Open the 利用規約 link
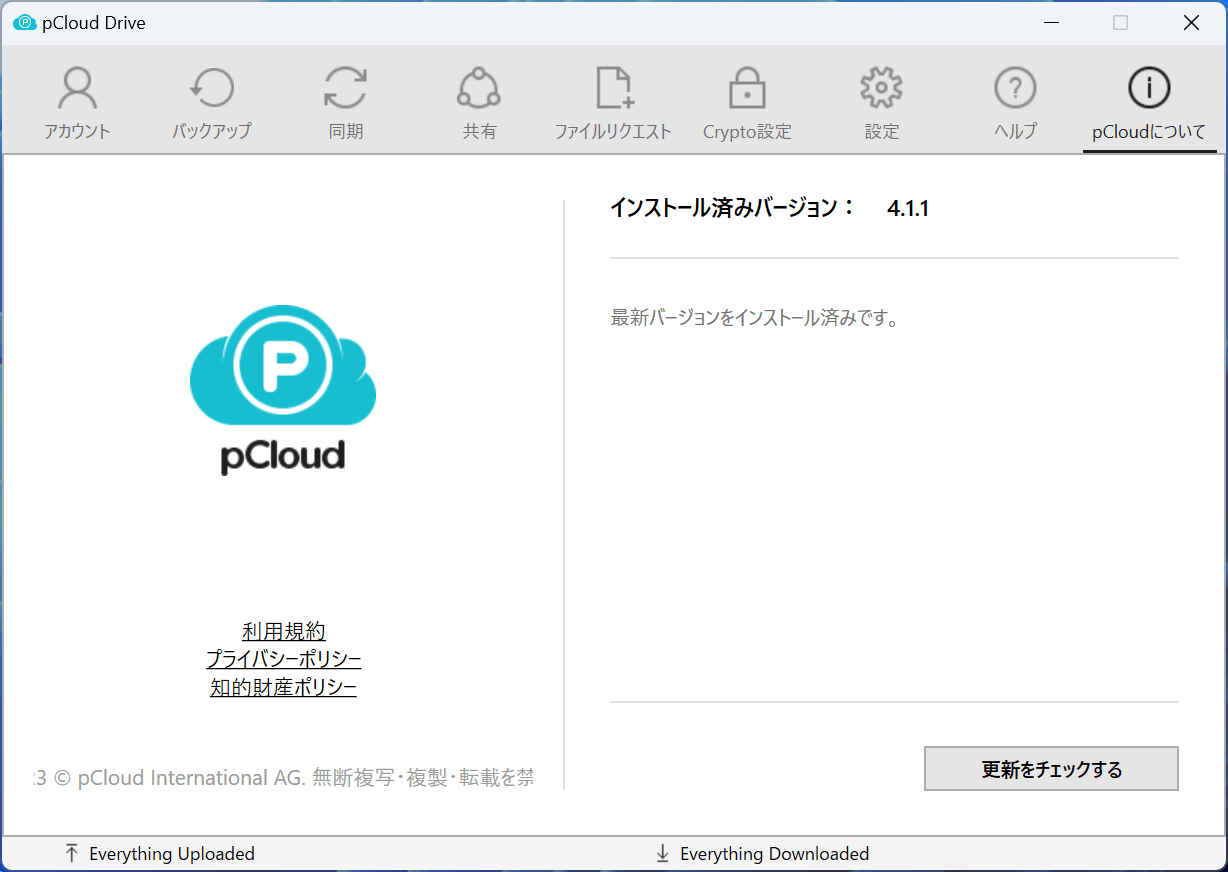Viewport: 1228px width, 872px height. point(284,631)
